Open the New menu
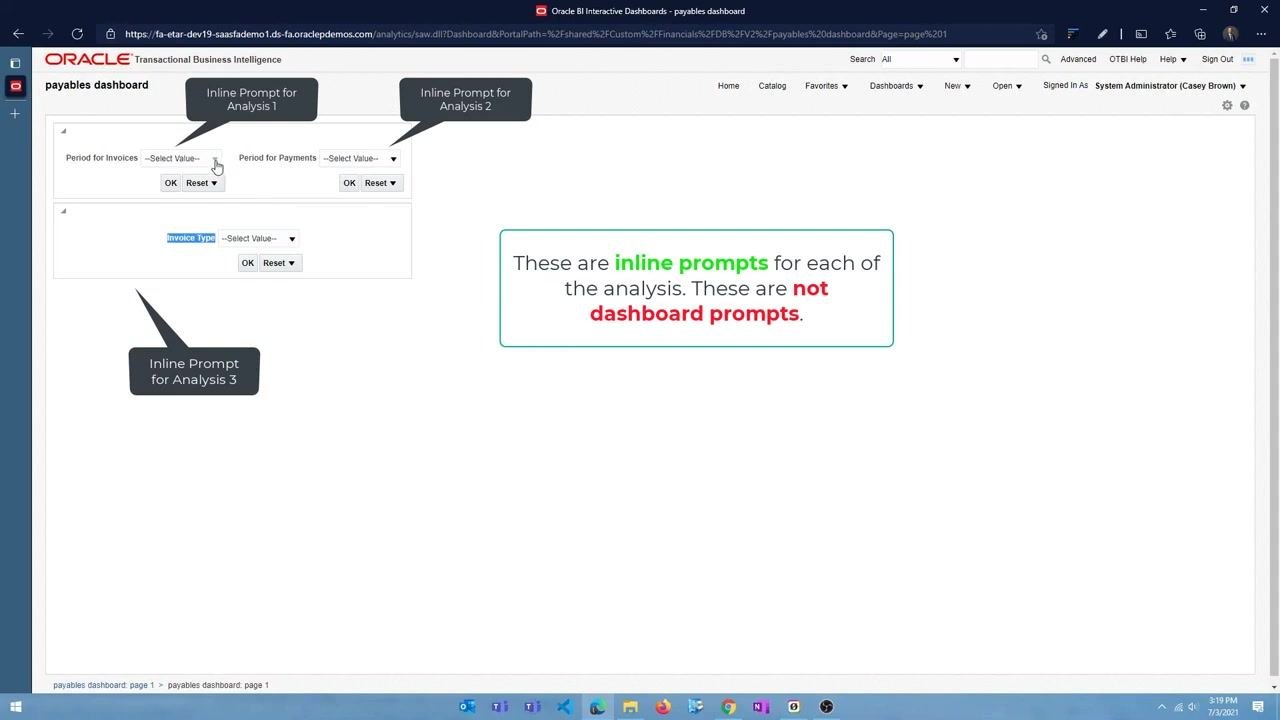The image size is (1280, 720). pos(958,86)
